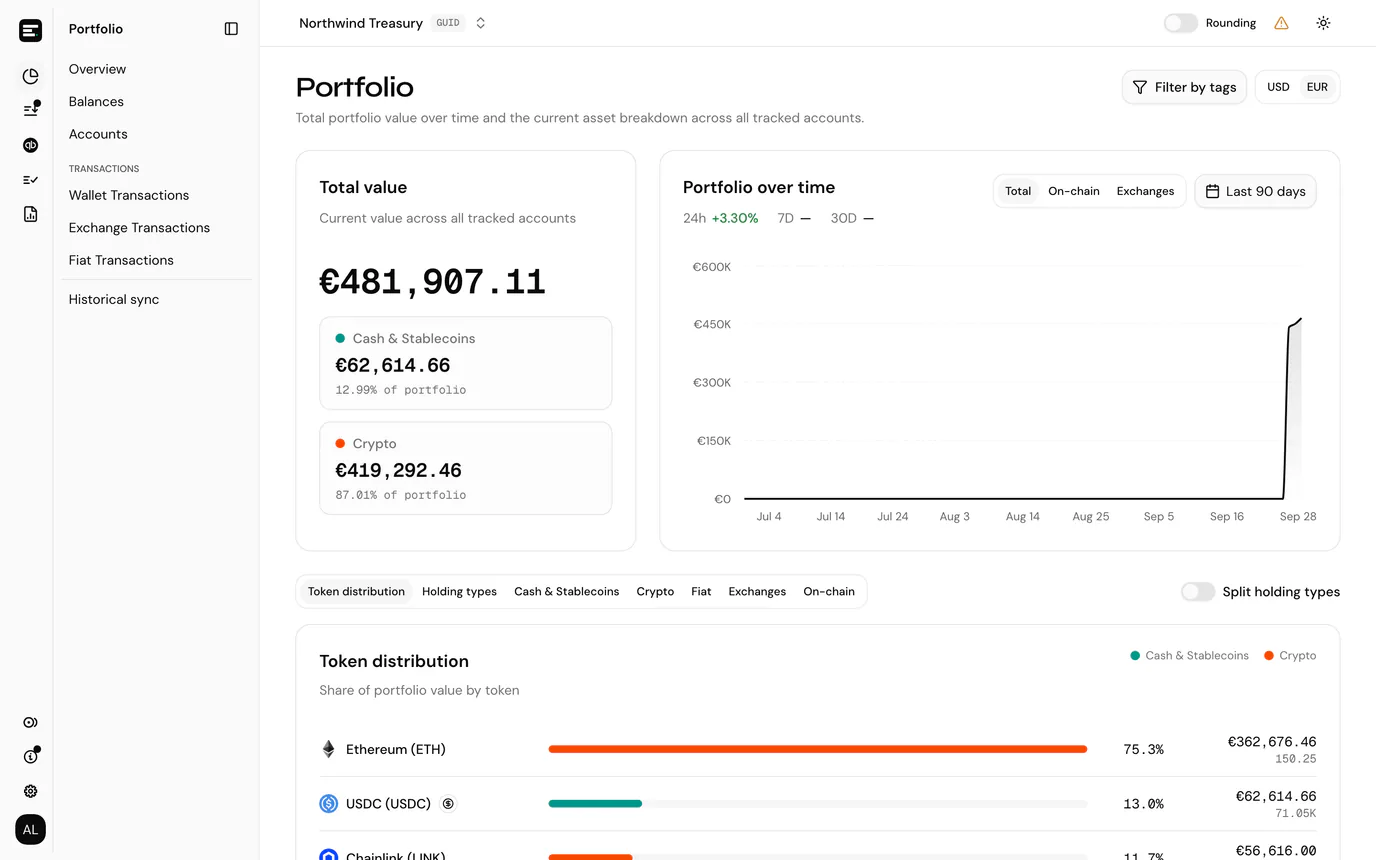Click the Cash & Stablecoins value card
This screenshot has width=1376, height=860.
pos(466,363)
